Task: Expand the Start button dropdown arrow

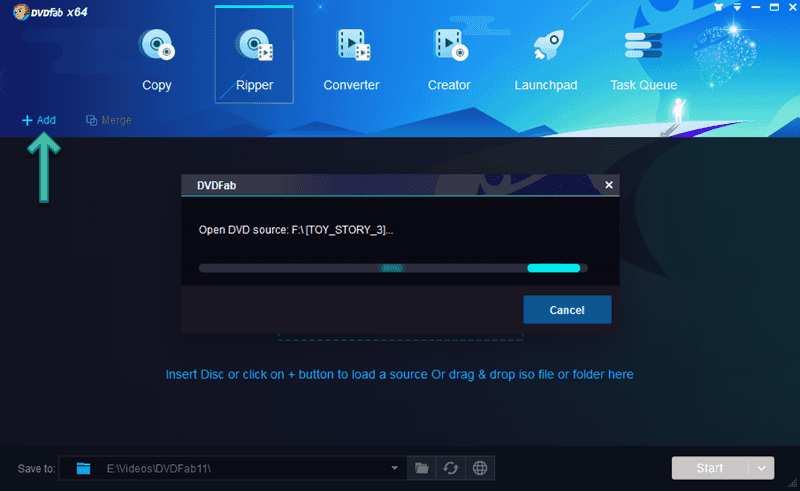Action: [762, 468]
